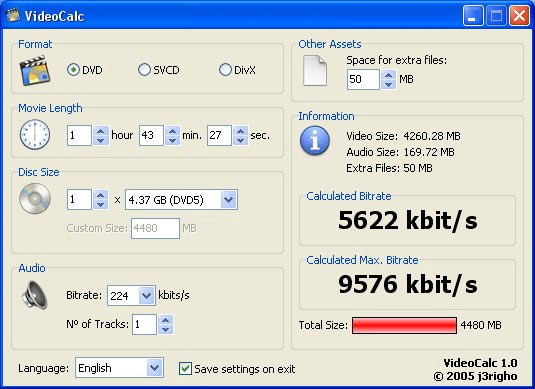This screenshot has height=389, width=535.
Task: Click the clock Movie Length icon
Action: (35, 134)
